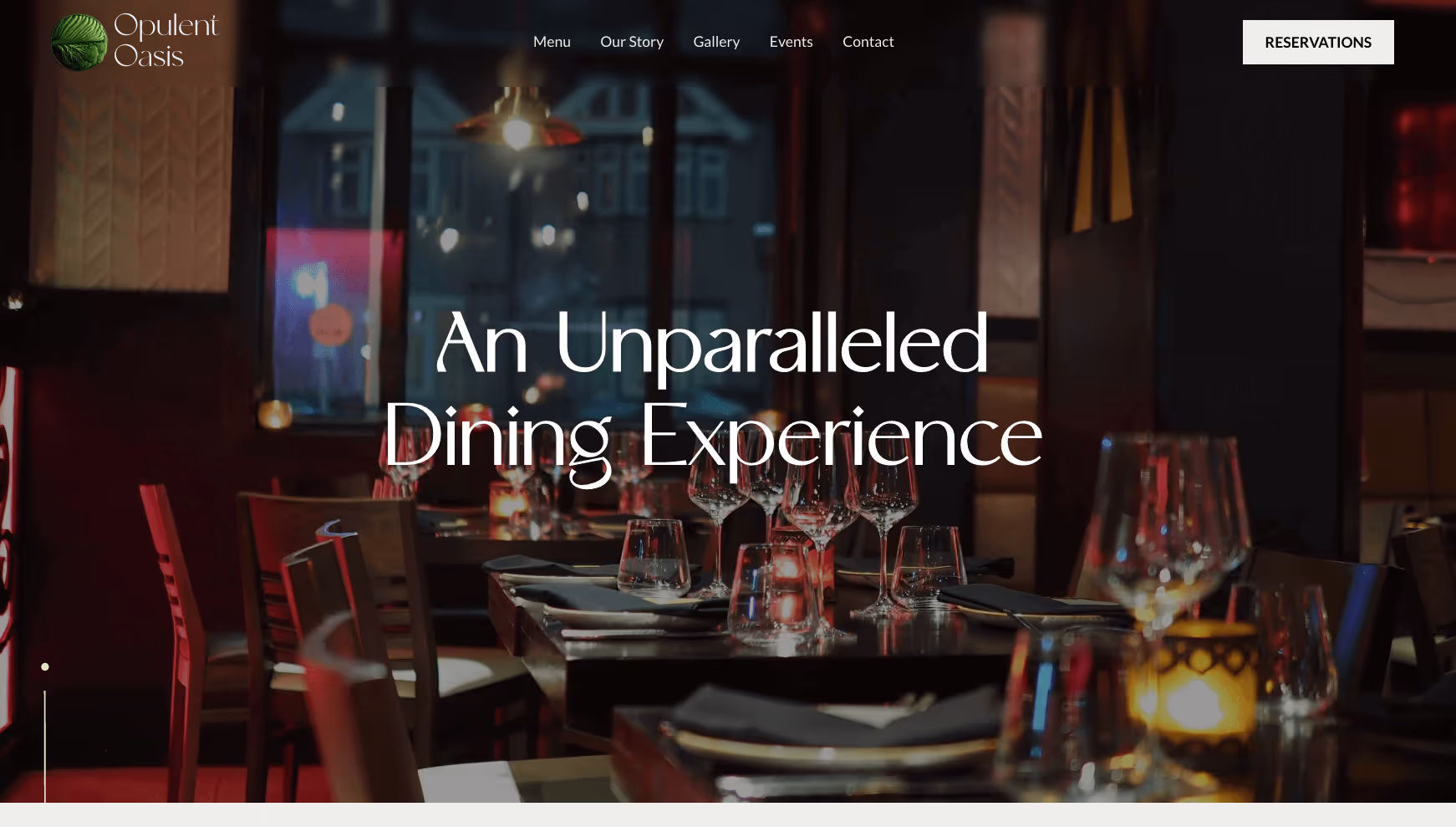Image resolution: width=1456 pixels, height=827 pixels.
Task: Click the RESERVATIONS button
Action: pos(1318,42)
